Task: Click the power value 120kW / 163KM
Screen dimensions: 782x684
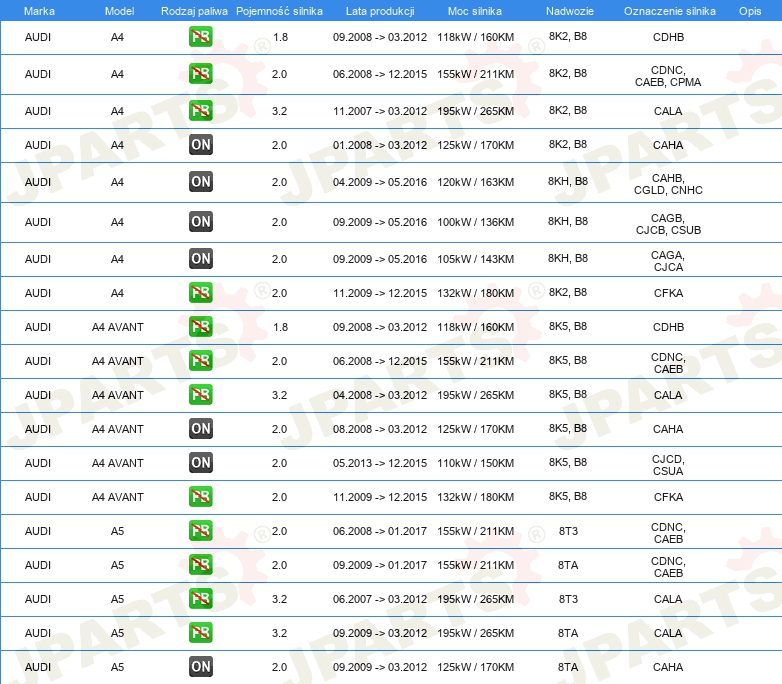Action: (475, 182)
